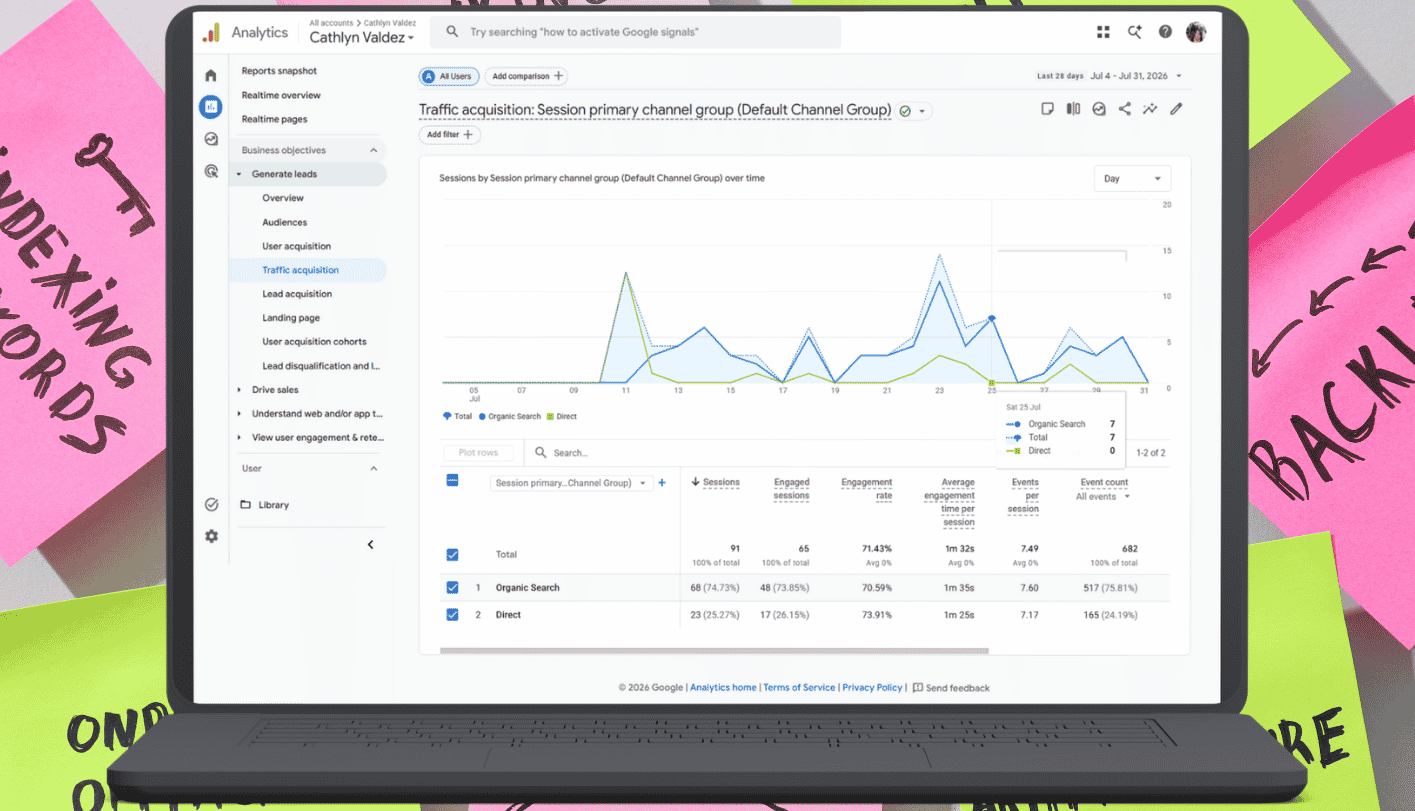
Task: Open the annotations note icon
Action: point(1047,109)
